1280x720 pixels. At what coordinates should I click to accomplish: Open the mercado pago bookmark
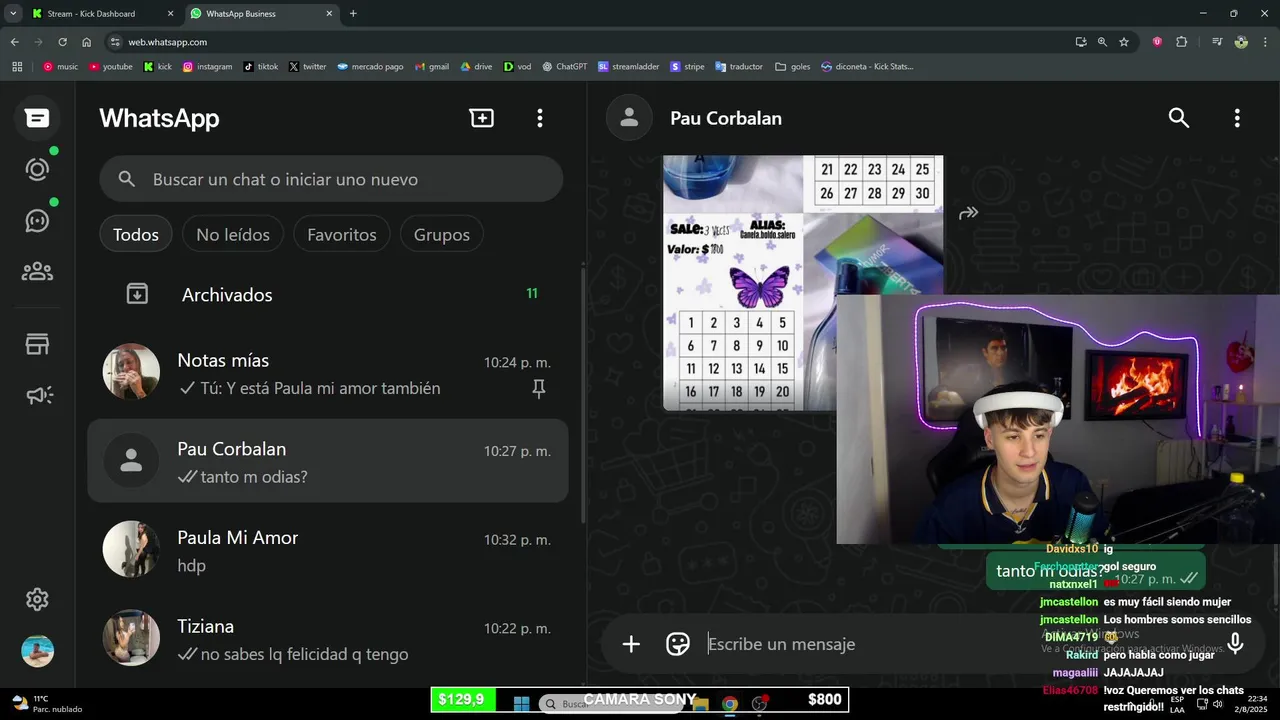(x=370, y=67)
